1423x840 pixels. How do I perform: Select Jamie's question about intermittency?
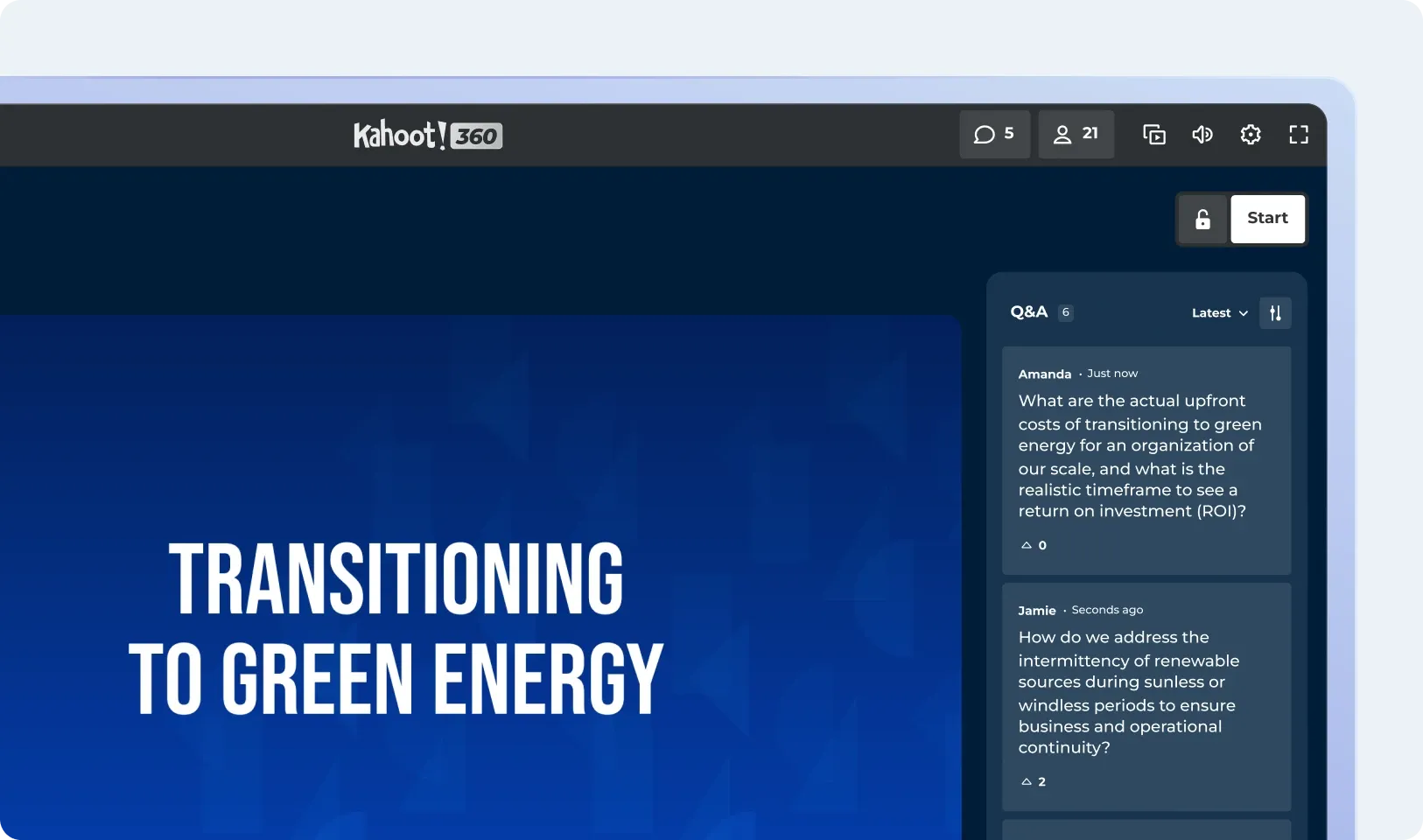1146,696
